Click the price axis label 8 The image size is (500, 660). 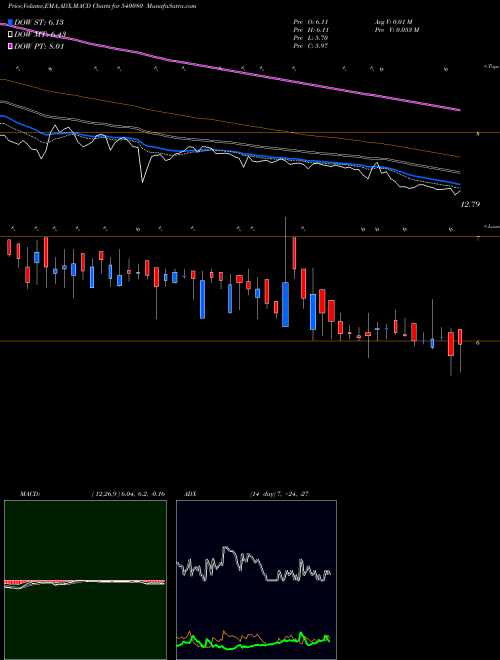point(478,134)
